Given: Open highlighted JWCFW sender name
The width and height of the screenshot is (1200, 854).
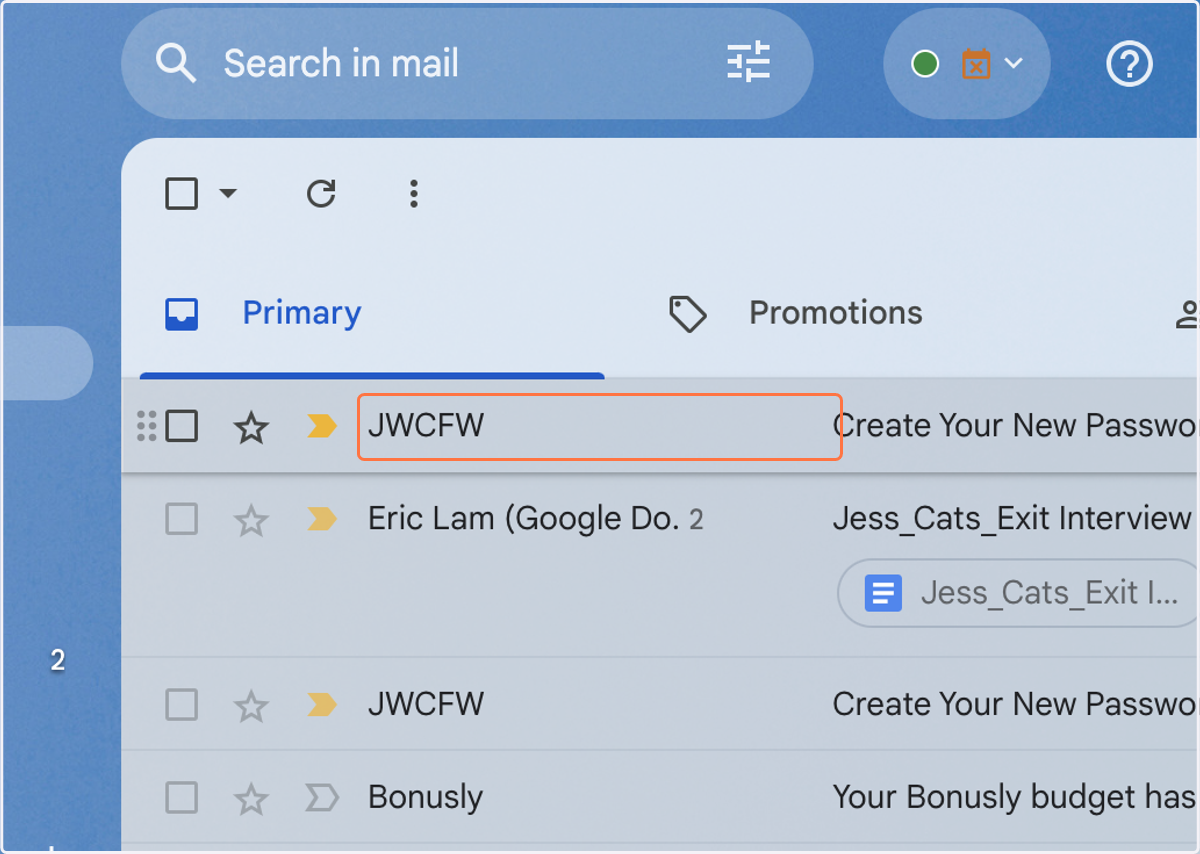Looking at the screenshot, I should click(426, 426).
